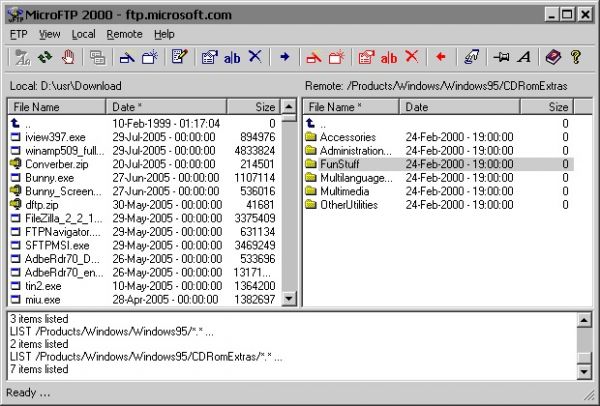Click the remote parent directory up icon
The width and height of the screenshot is (600, 406).
point(311,123)
